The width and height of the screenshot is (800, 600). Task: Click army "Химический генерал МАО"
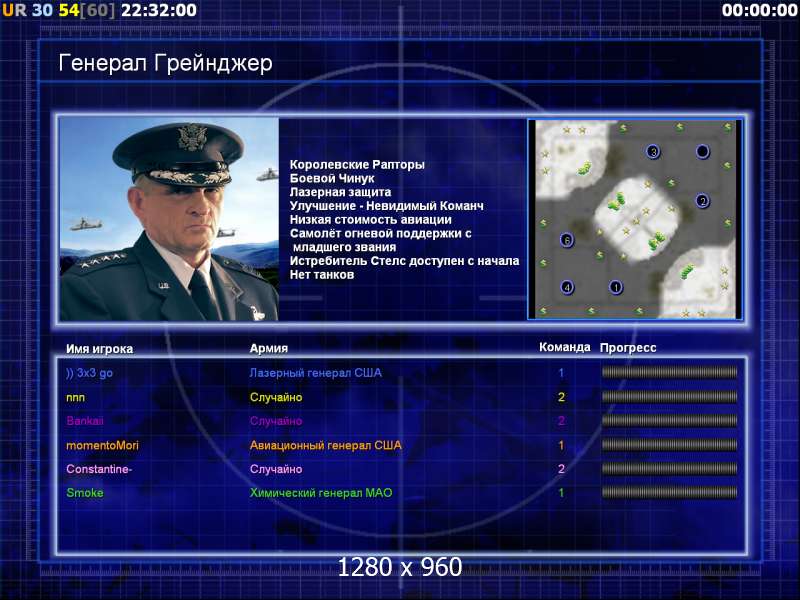click(321, 493)
